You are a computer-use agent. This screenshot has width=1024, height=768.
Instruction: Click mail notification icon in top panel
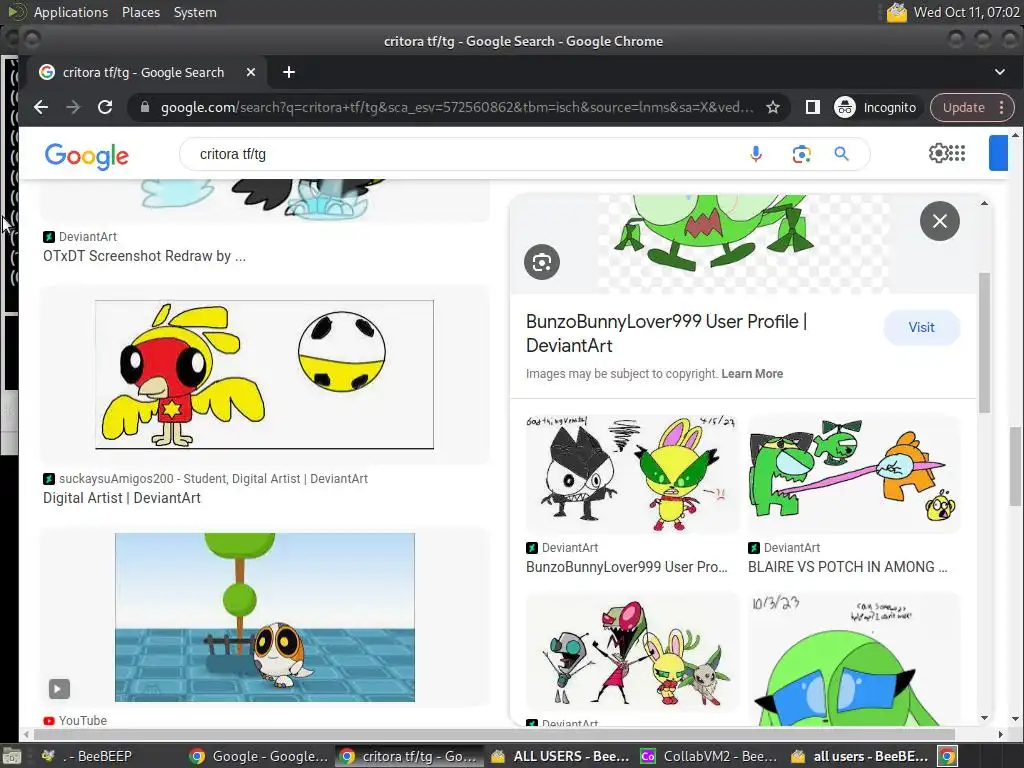(897, 12)
